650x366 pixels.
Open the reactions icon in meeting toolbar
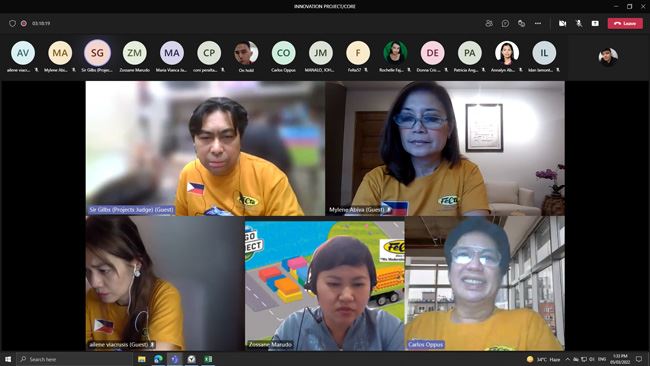(x=521, y=23)
